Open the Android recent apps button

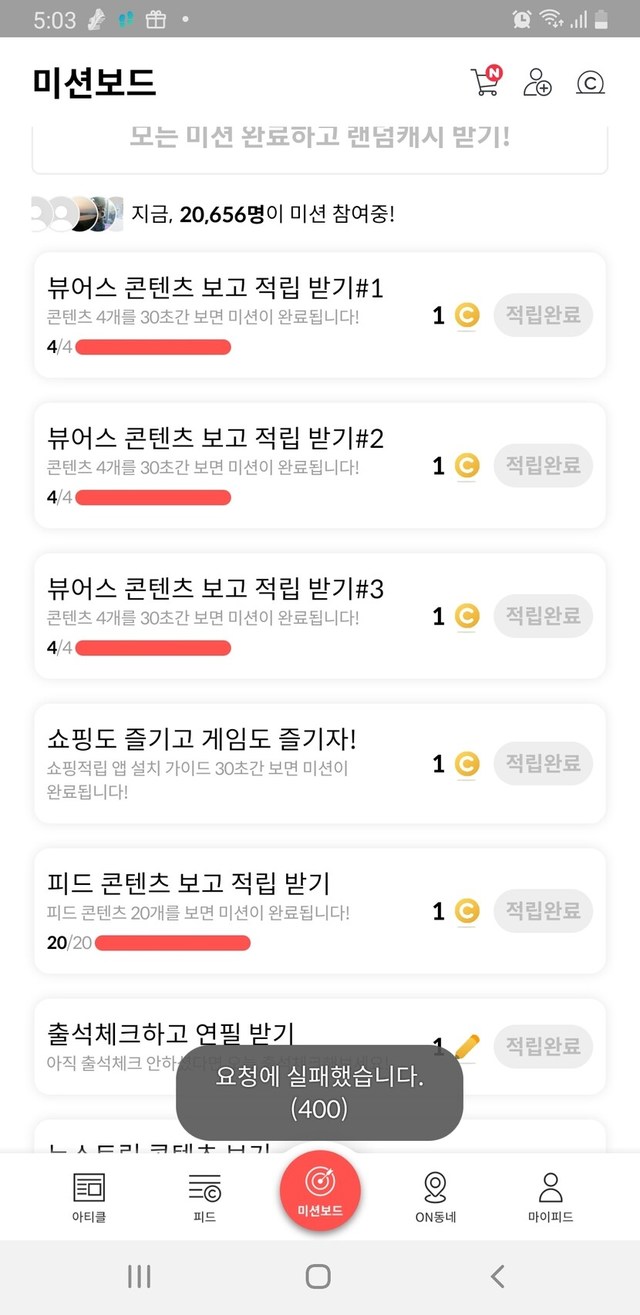click(139, 1275)
